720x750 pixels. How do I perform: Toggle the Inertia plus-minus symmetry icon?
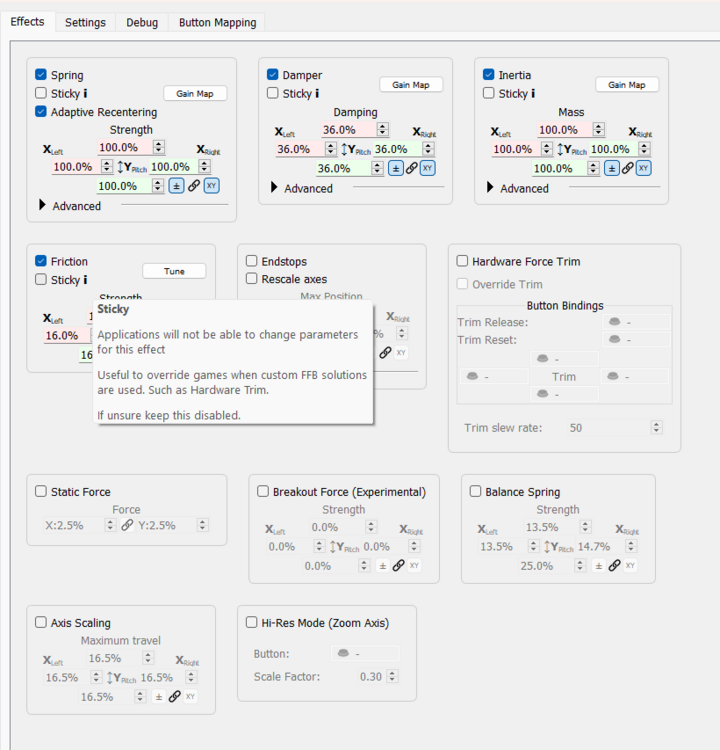pos(612,168)
